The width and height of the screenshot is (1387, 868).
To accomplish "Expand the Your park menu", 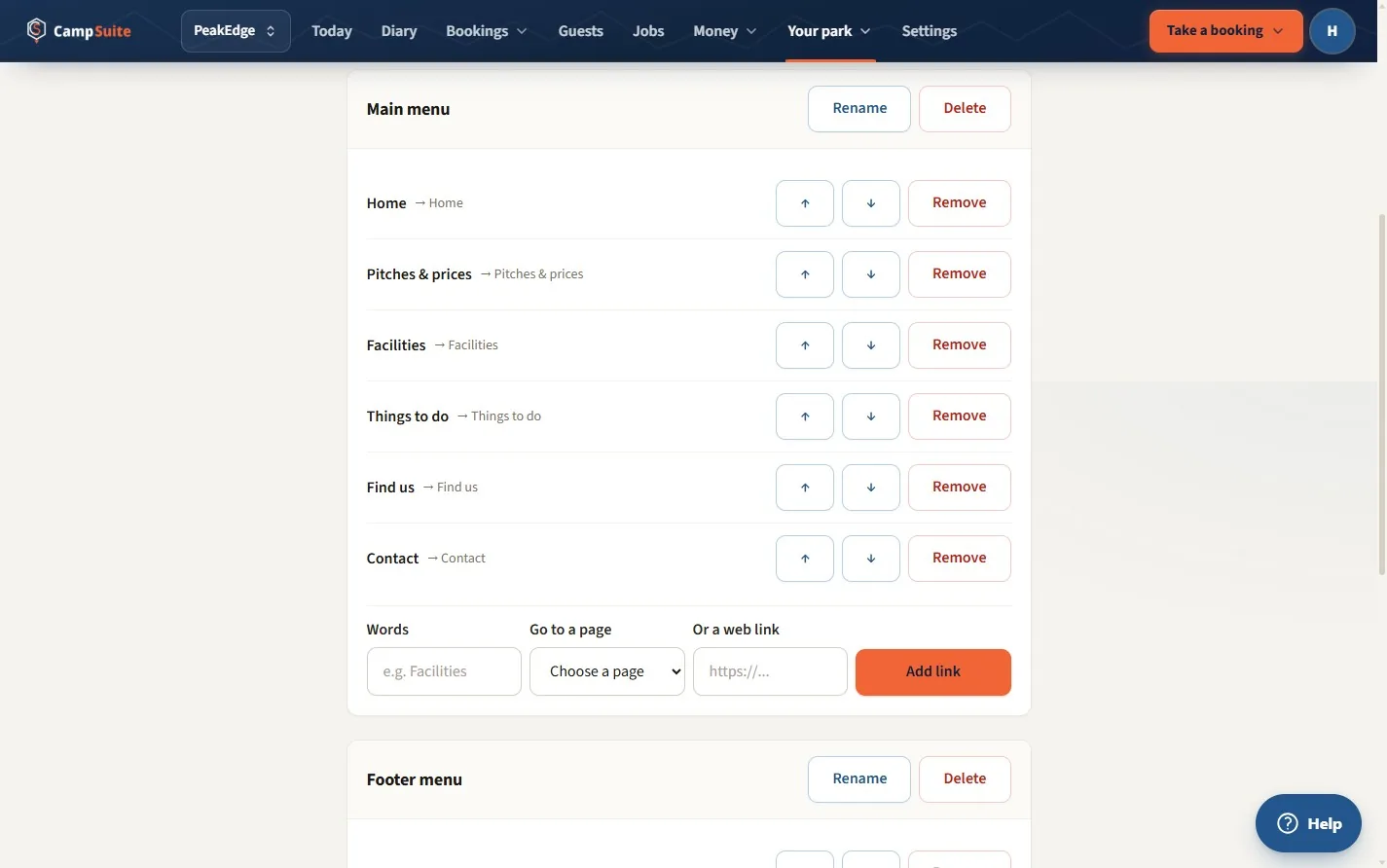I will tap(828, 31).
